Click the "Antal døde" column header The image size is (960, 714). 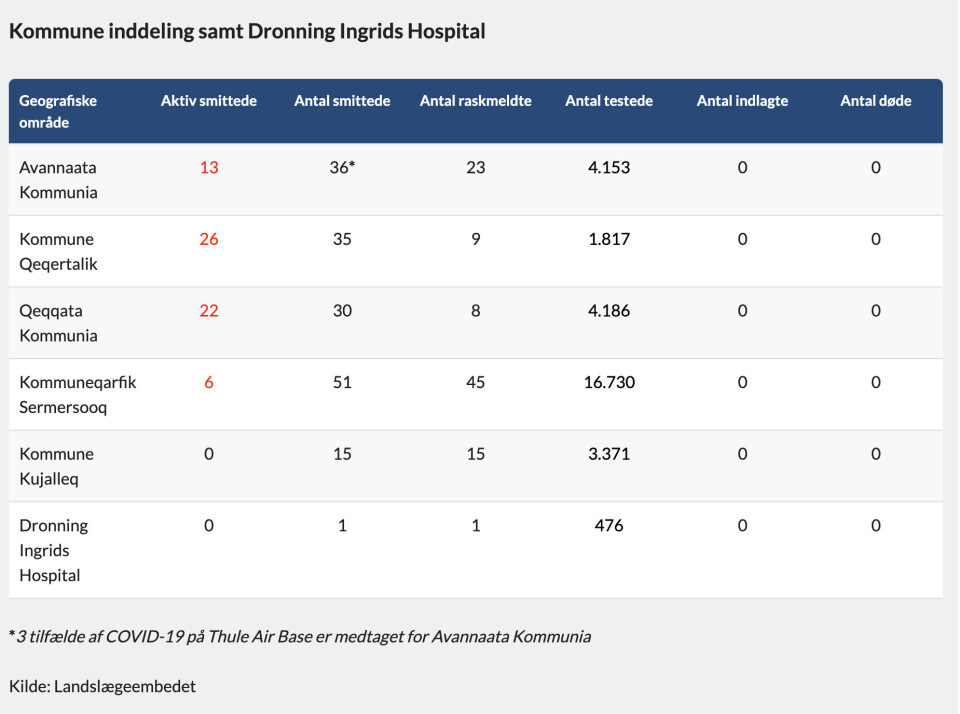875,101
